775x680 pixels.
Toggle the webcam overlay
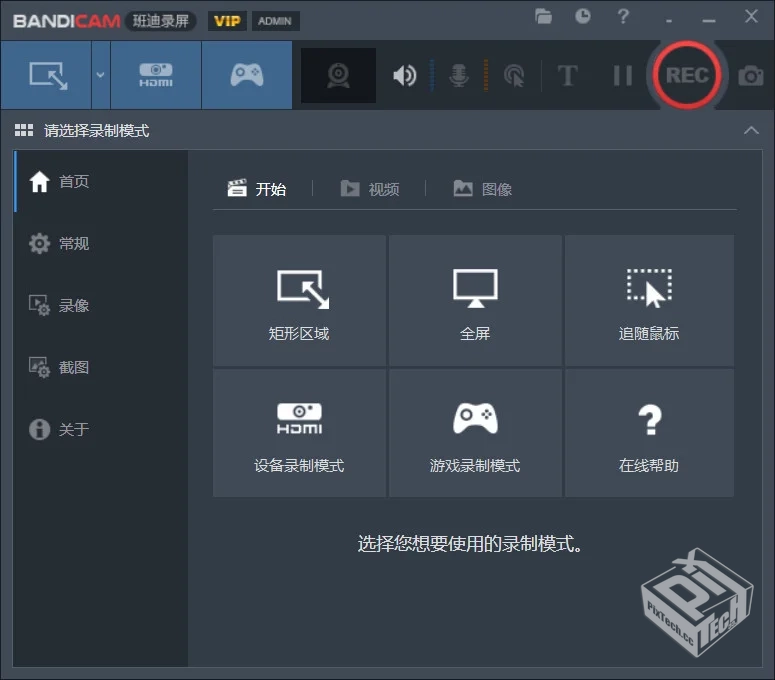click(339, 76)
